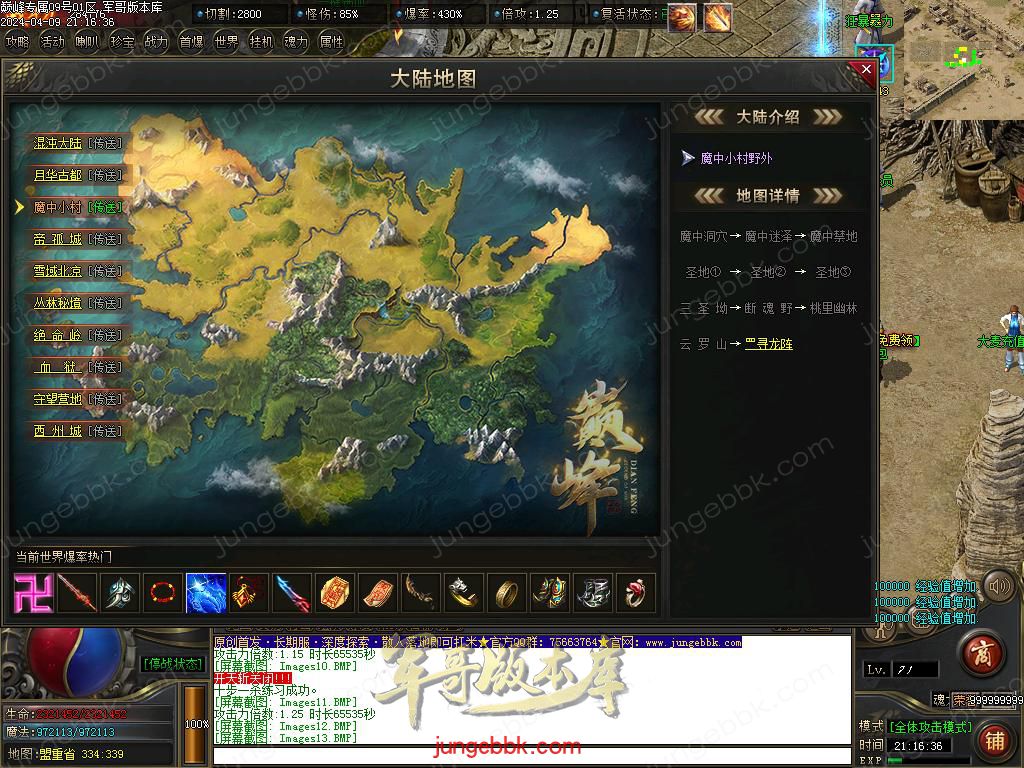
Task: Open the 战力 menu
Action: (x=156, y=42)
